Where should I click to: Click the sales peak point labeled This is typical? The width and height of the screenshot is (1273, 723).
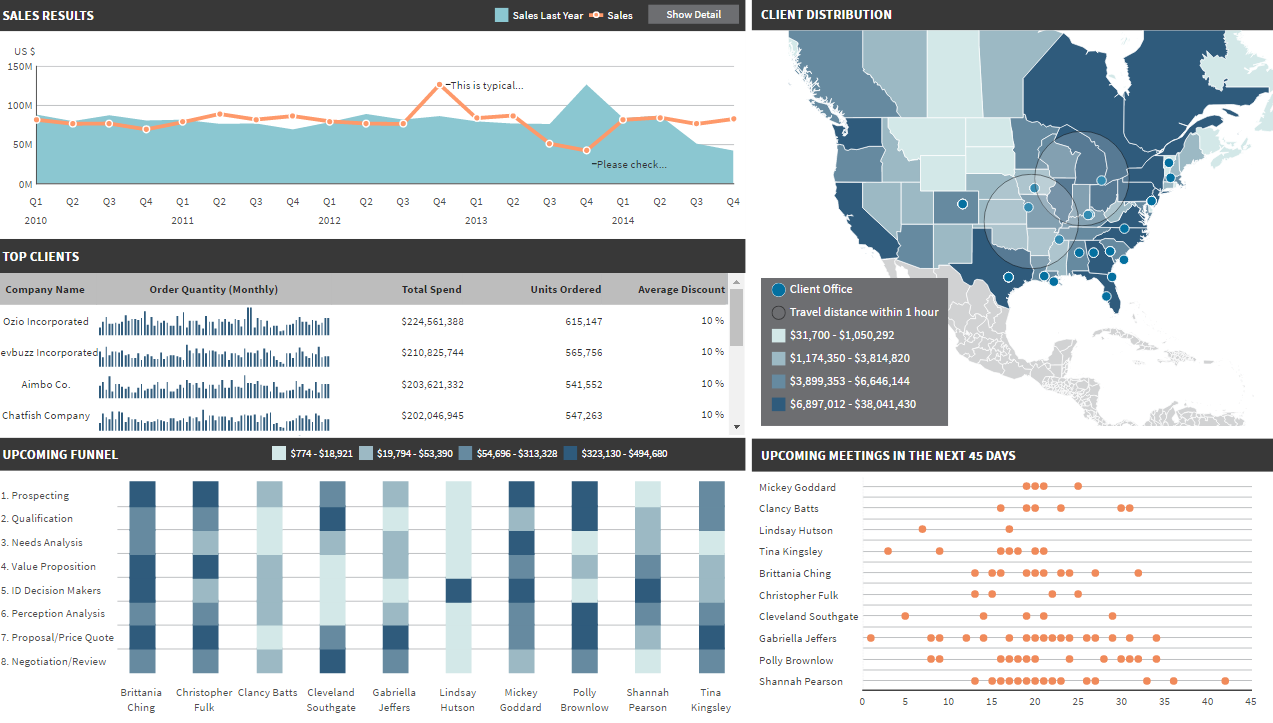pyautogui.click(x=439, y=86)
